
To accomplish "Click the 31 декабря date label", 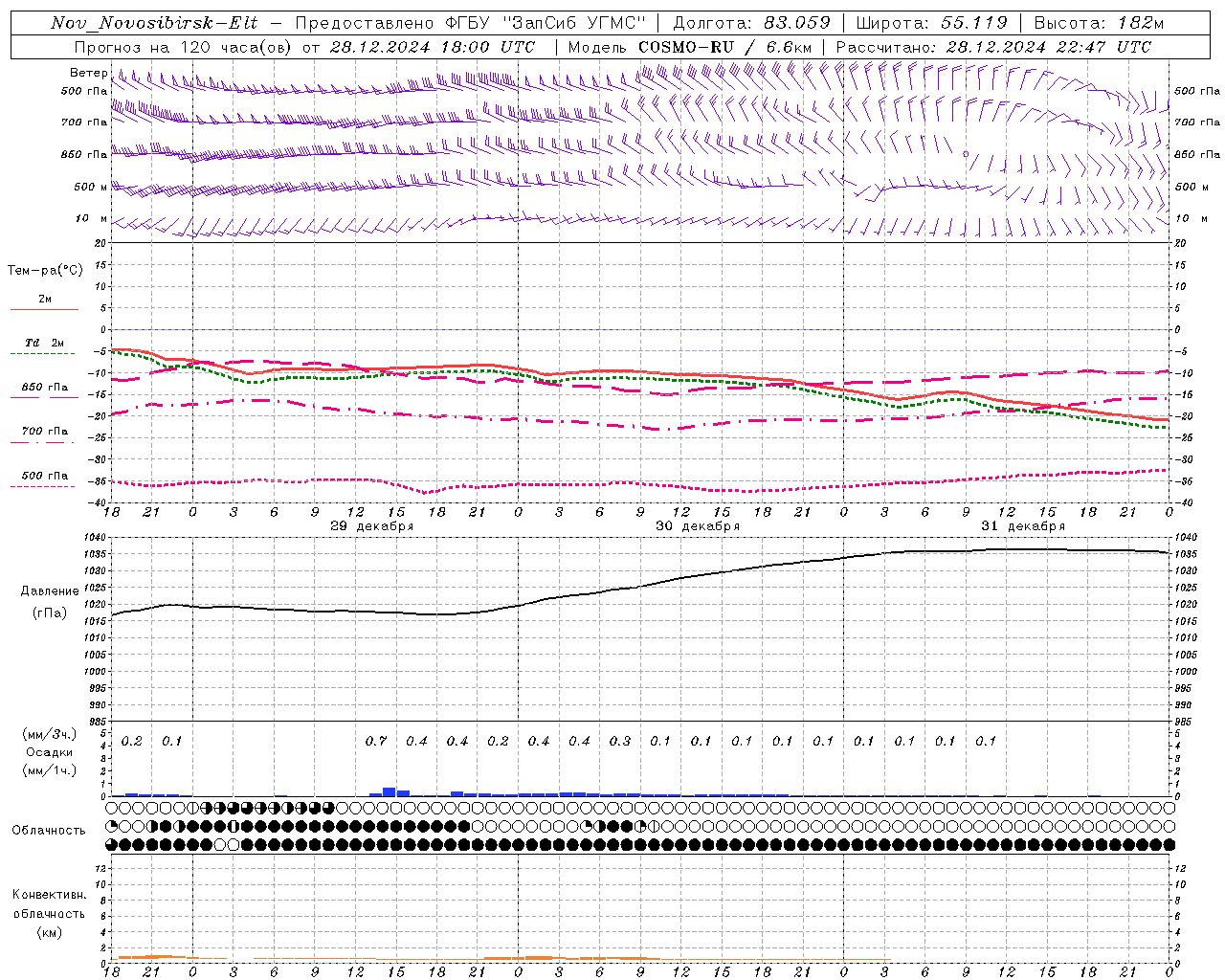I will tap(1023, 526).
